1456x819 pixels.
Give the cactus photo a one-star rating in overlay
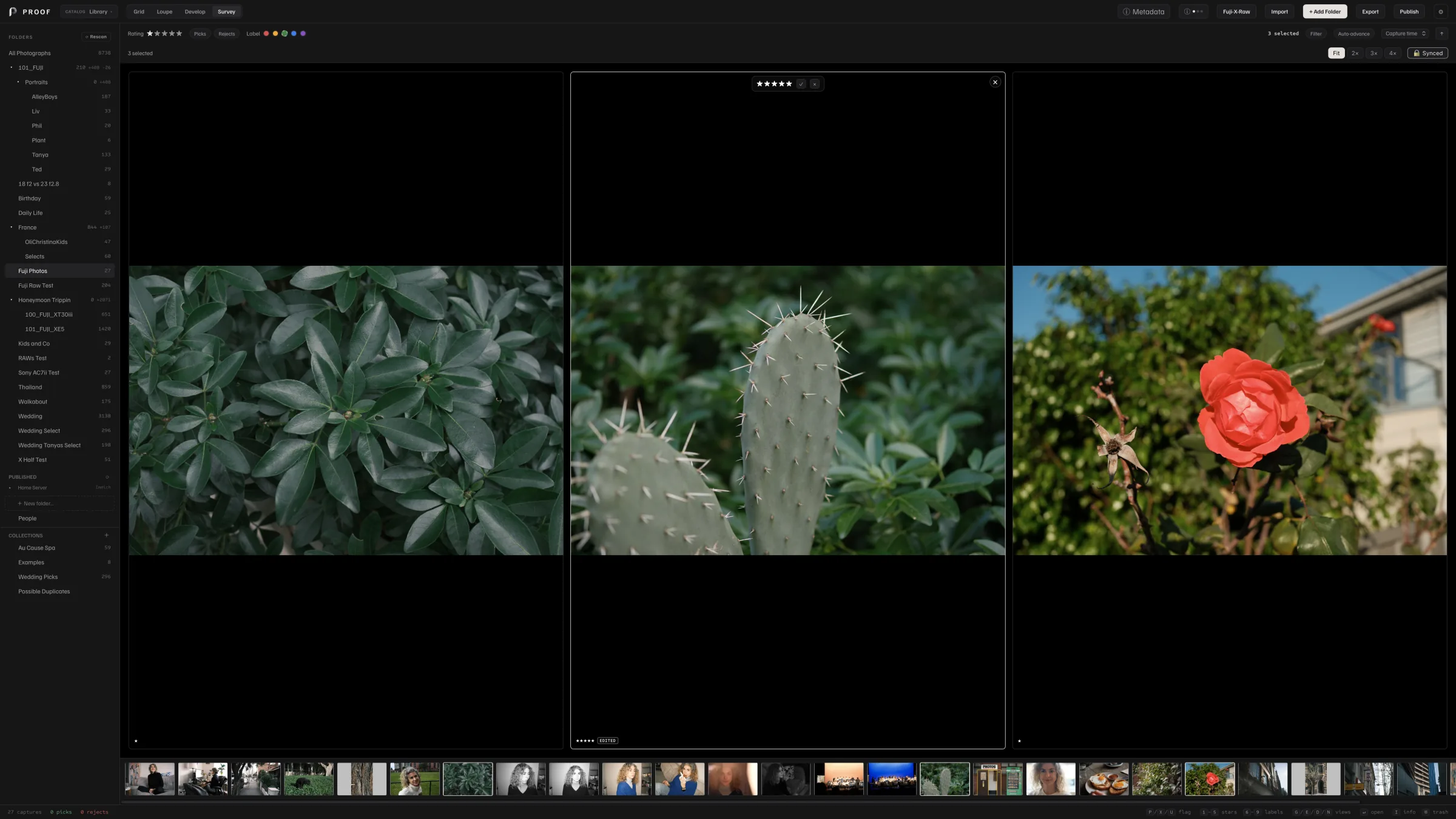760,84
